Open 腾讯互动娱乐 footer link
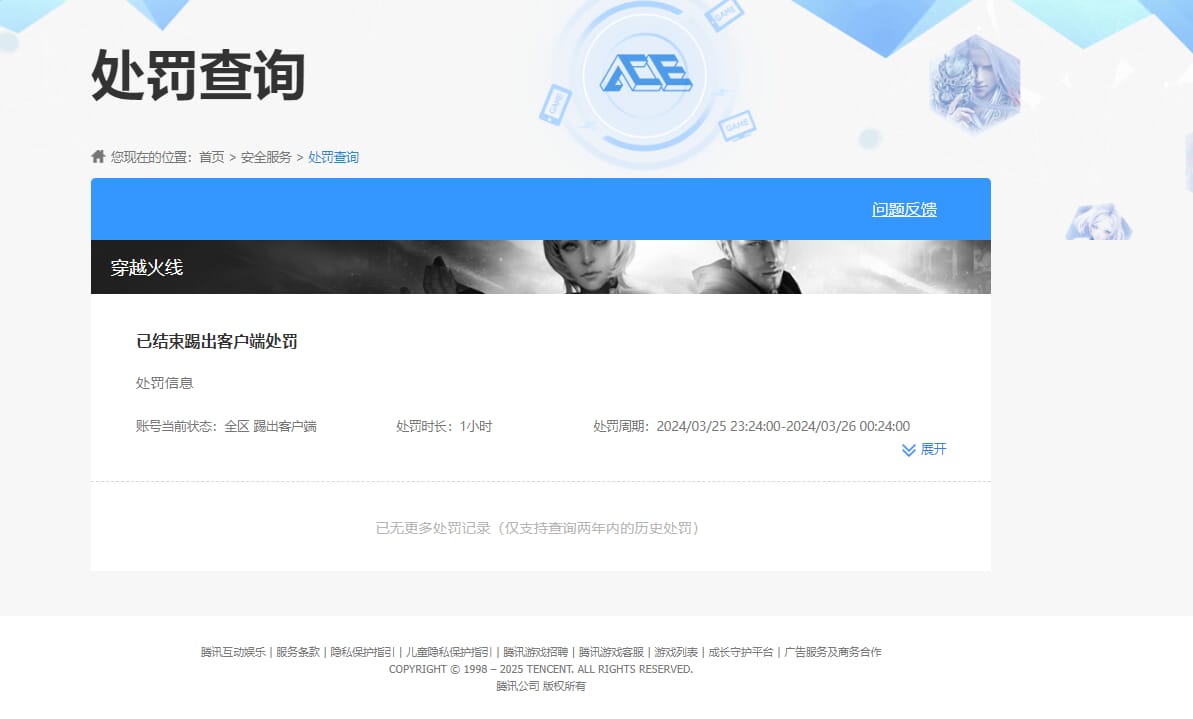 point(233,652)
